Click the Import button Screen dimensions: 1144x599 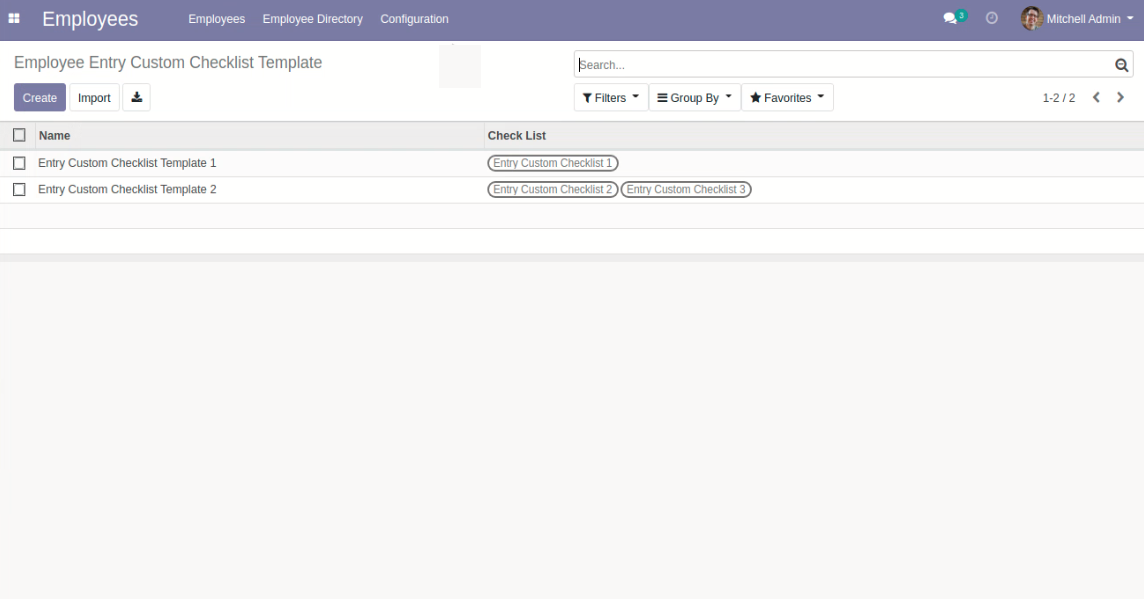point(94,98)
